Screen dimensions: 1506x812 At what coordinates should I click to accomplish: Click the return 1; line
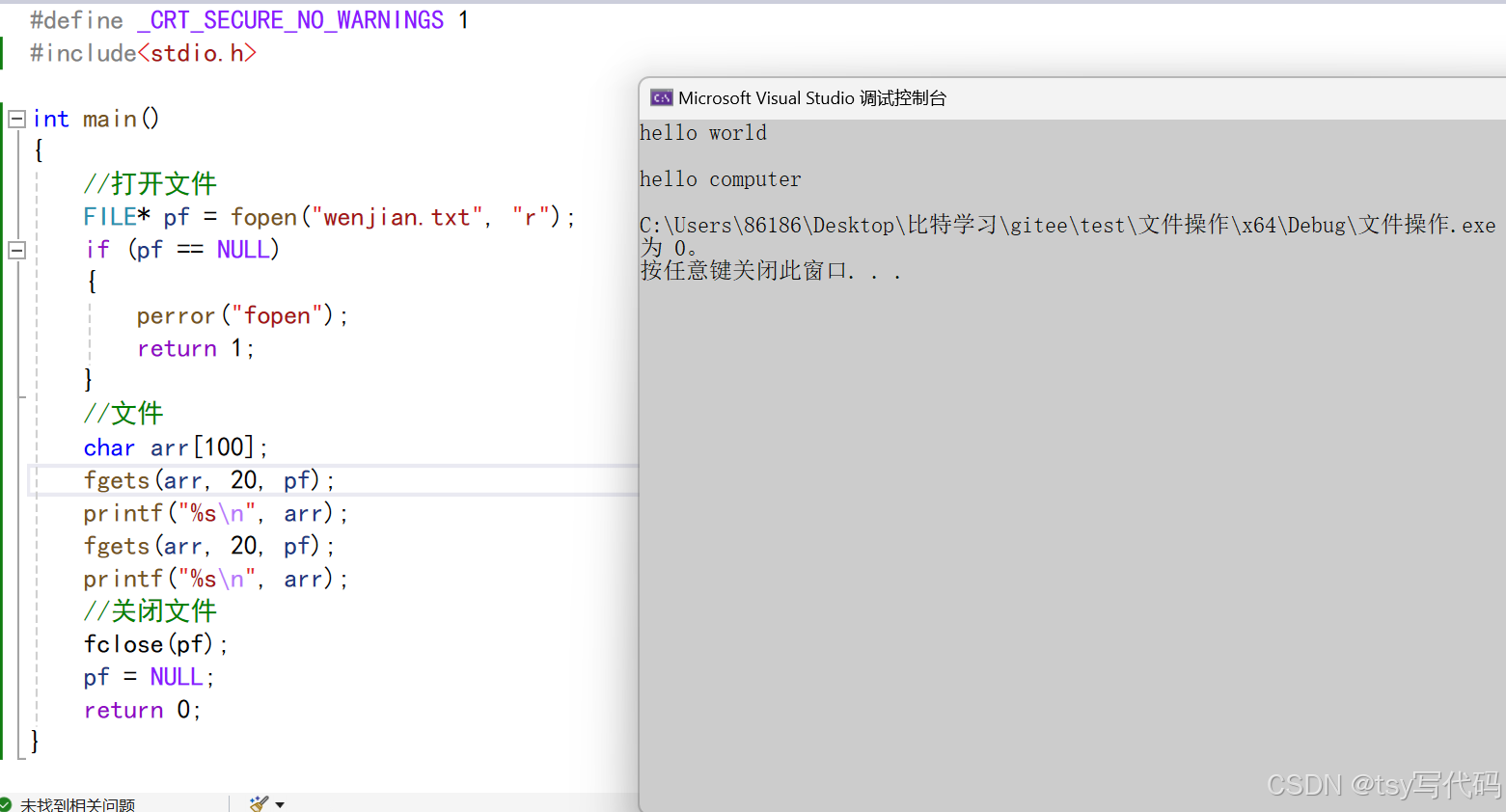pyautogui.click(x=195, y=348)
